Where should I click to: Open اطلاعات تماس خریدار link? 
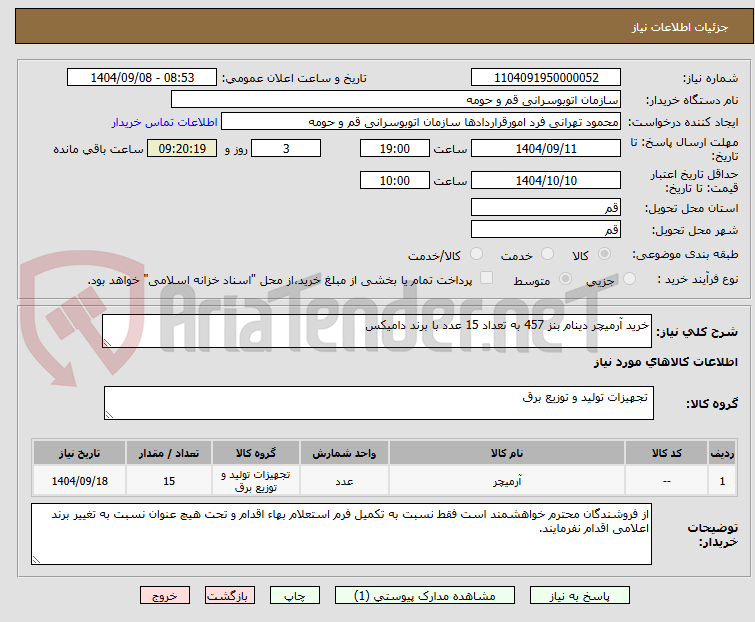(165, 122)
